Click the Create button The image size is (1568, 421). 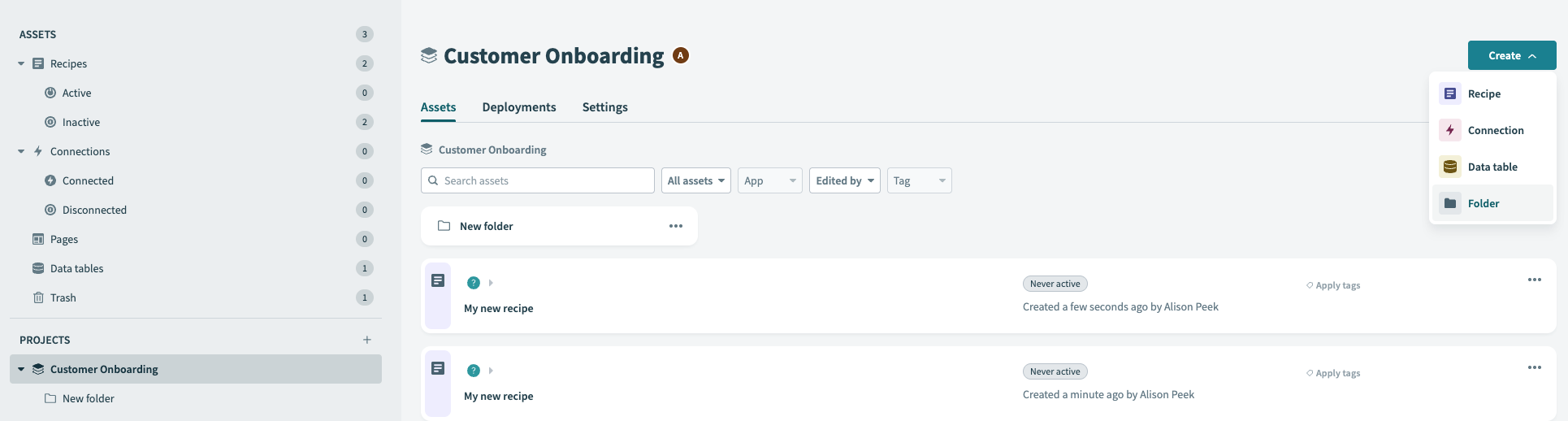tap(1511, 55)
